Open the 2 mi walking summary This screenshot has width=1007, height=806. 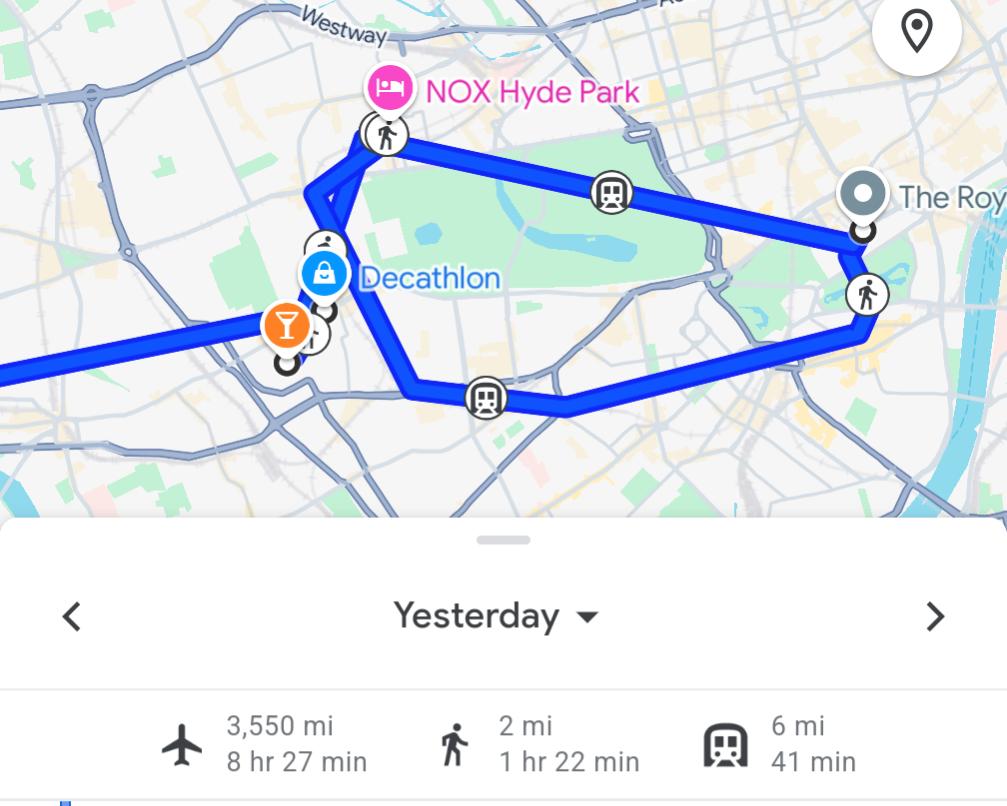(540, 744)
